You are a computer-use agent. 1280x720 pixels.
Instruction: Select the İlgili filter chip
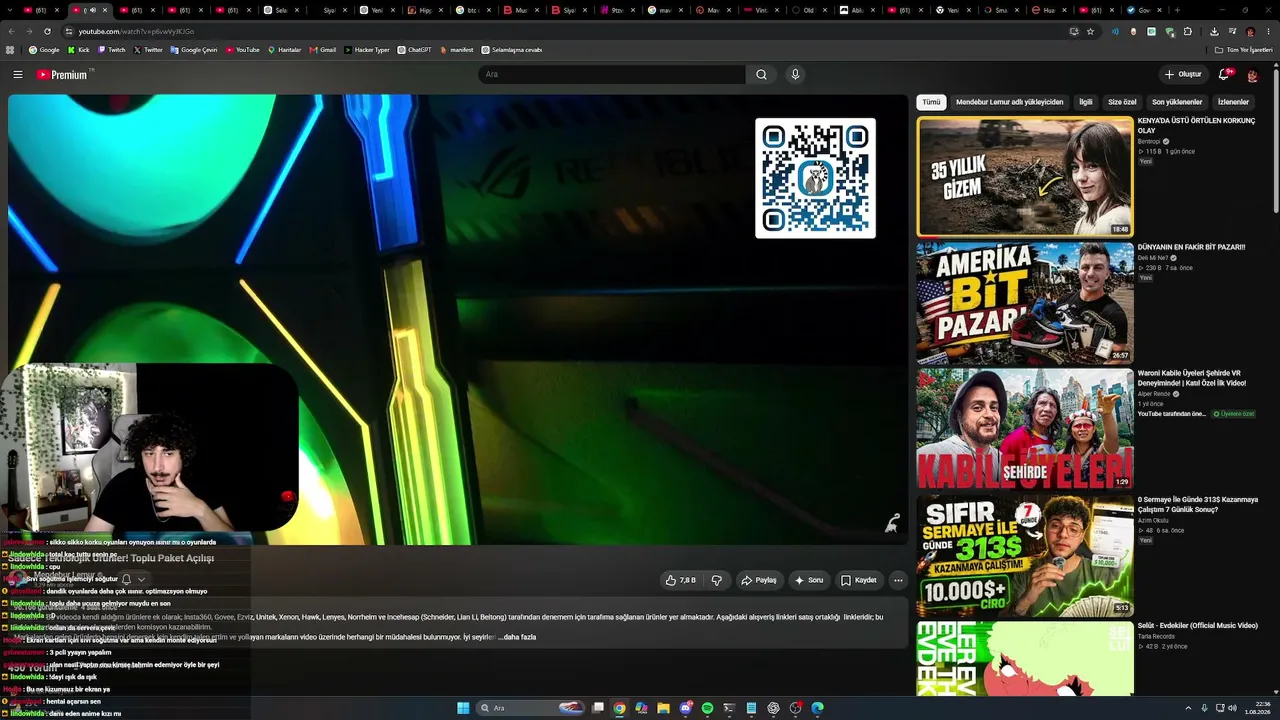click(x=1085, y=102)
